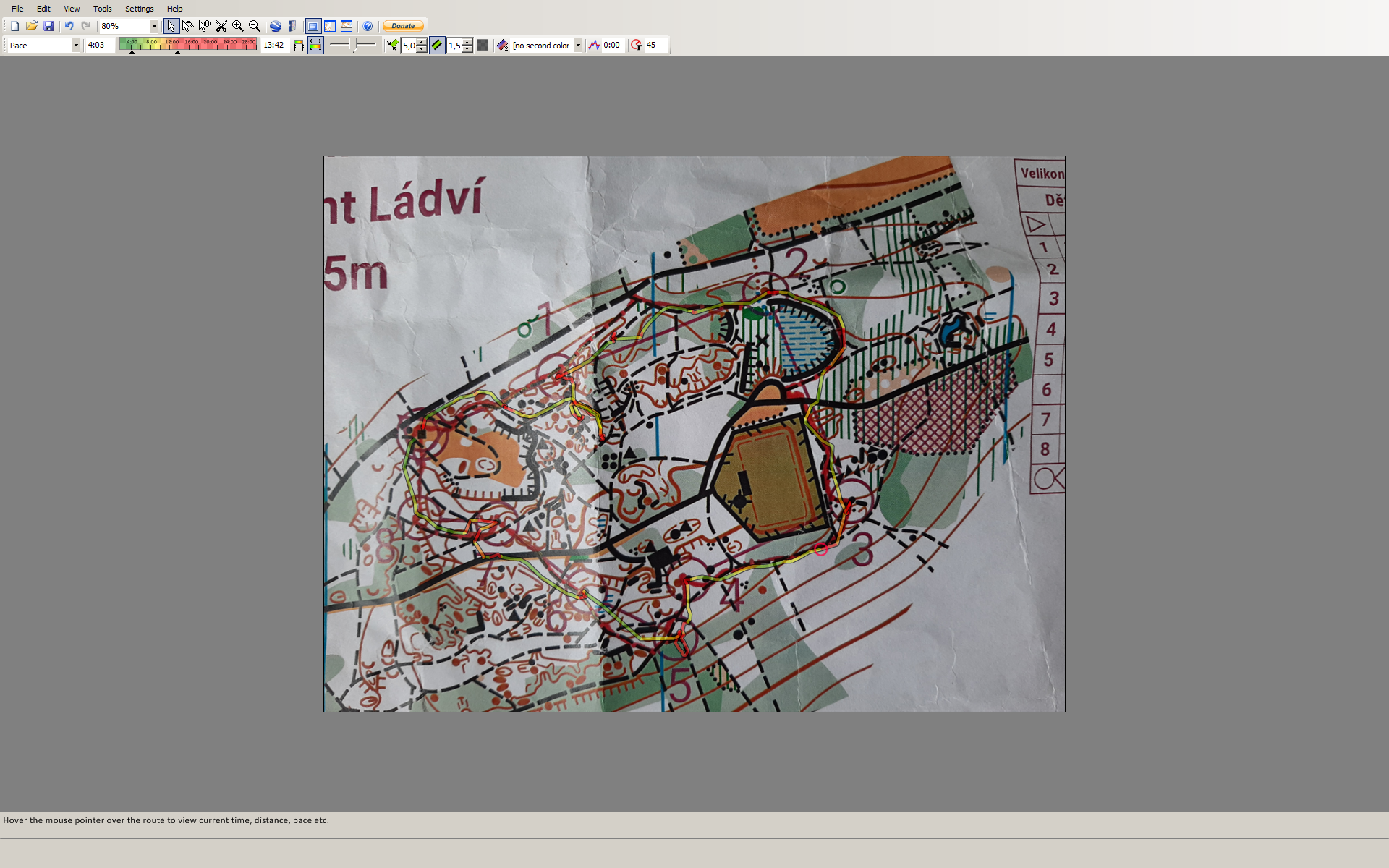The width and height of the screenshot is (1389, 868).
Task: Increase the route line width 5,0
Action: pos(422,41)
